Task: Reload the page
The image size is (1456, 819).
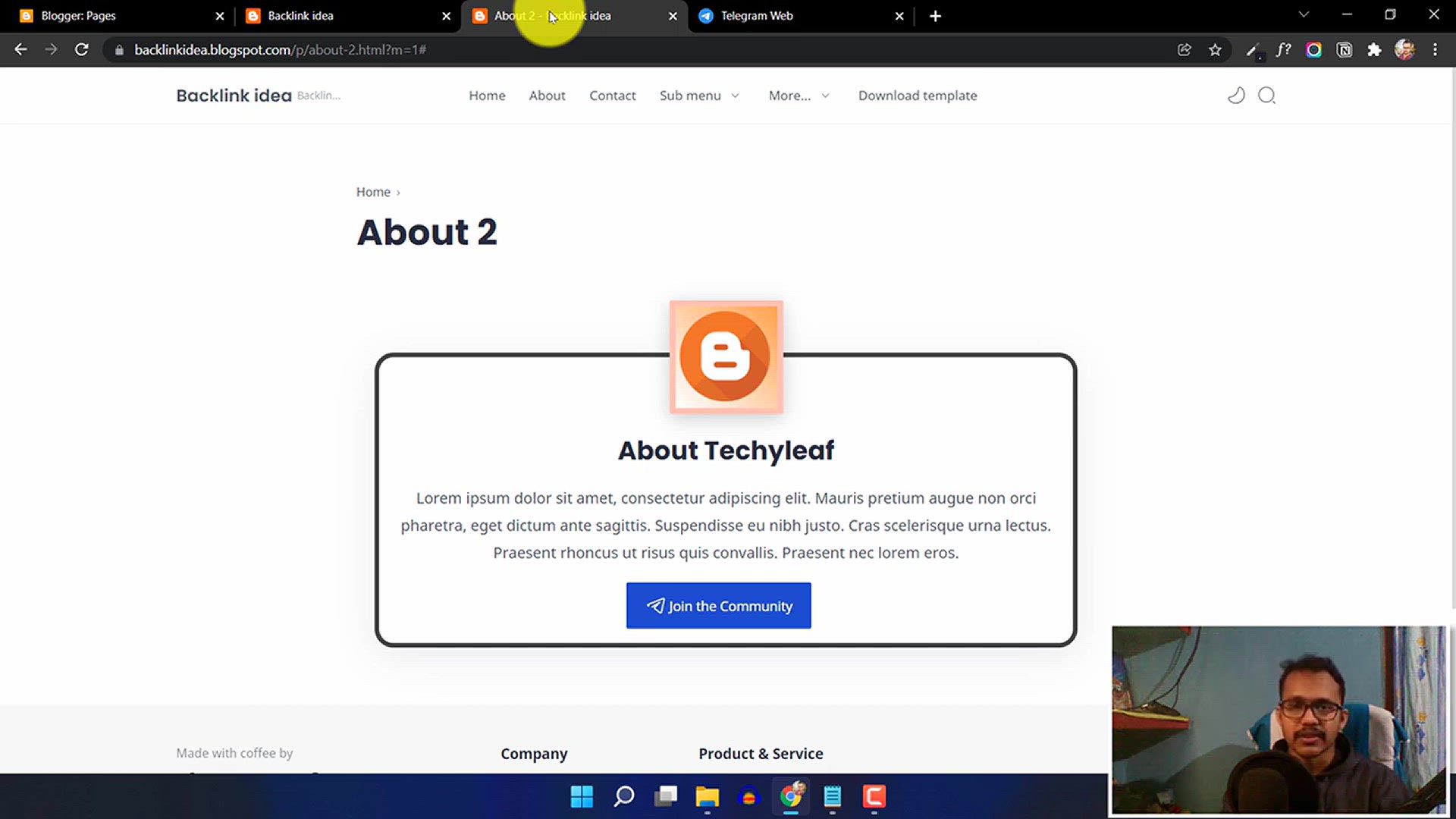Action: pos(81,50)
